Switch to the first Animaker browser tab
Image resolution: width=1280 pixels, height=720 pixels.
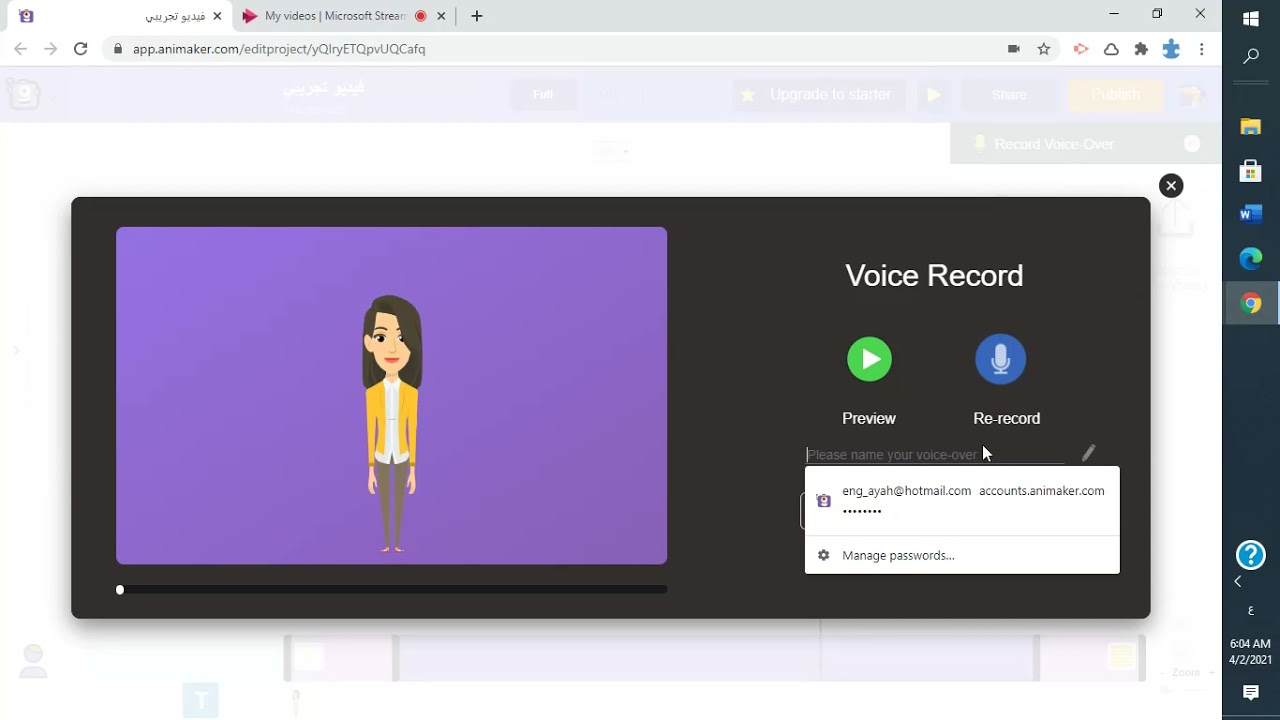click(x=120, y=16)
